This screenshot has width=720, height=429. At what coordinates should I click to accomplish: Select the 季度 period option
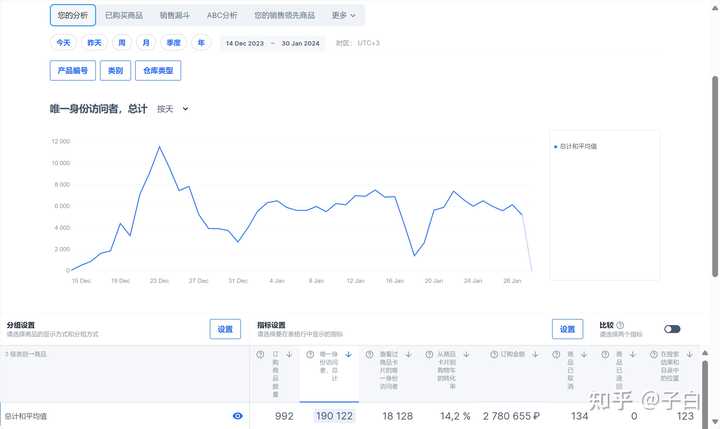[174, 43]
